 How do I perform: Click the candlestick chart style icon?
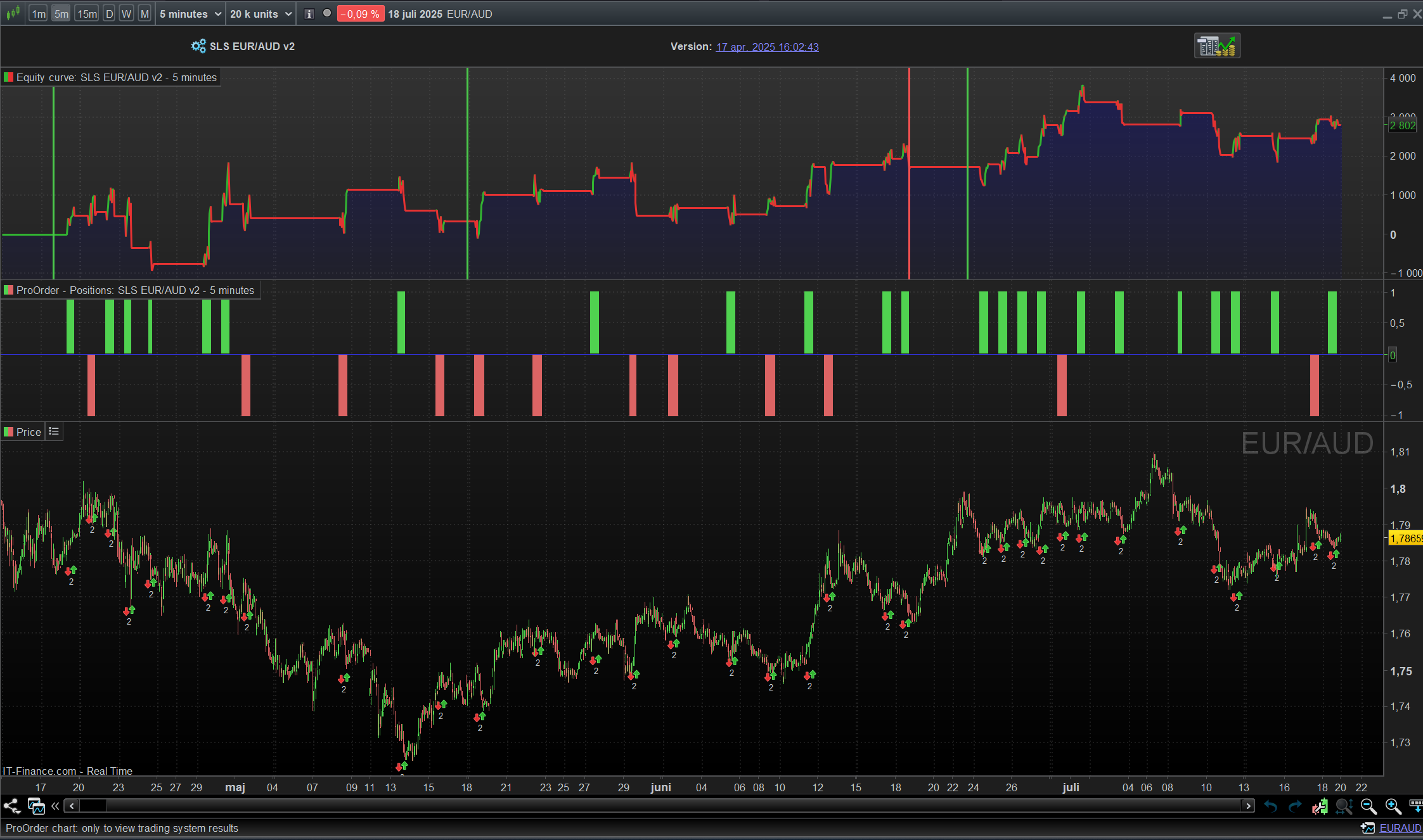[13, 13]
